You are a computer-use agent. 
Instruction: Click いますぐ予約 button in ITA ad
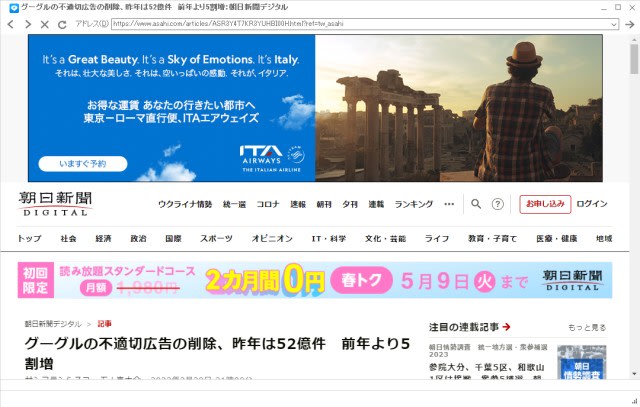pyautogui.click(x=83, y=164)
